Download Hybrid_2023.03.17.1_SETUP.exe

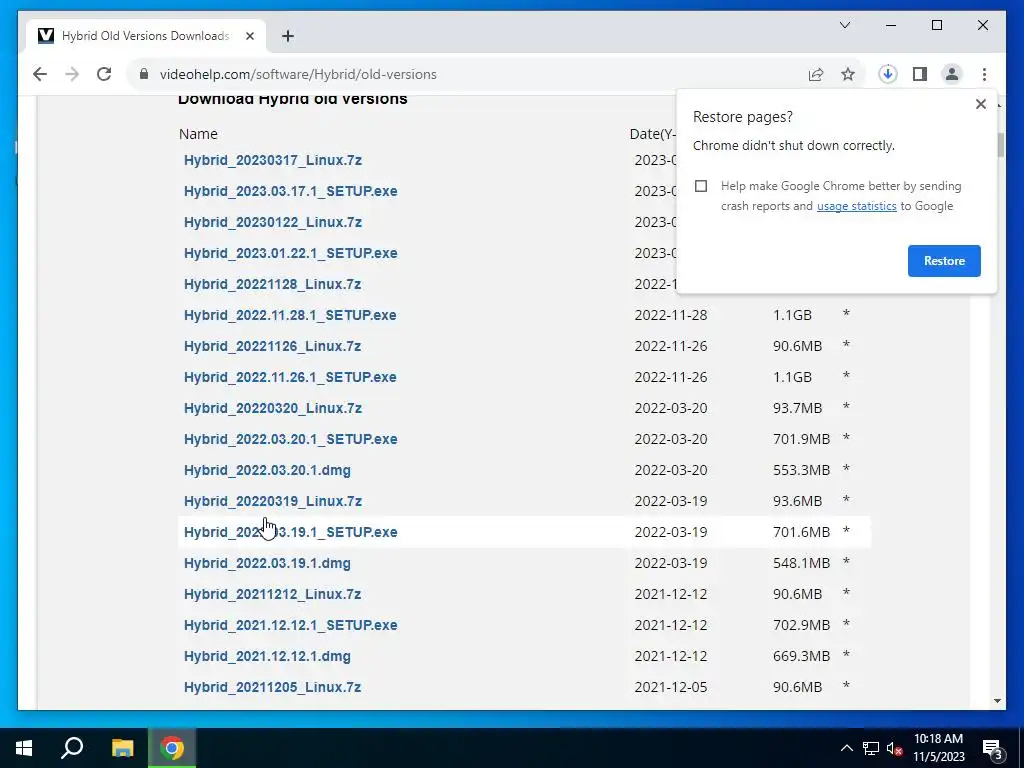point(291,191)
